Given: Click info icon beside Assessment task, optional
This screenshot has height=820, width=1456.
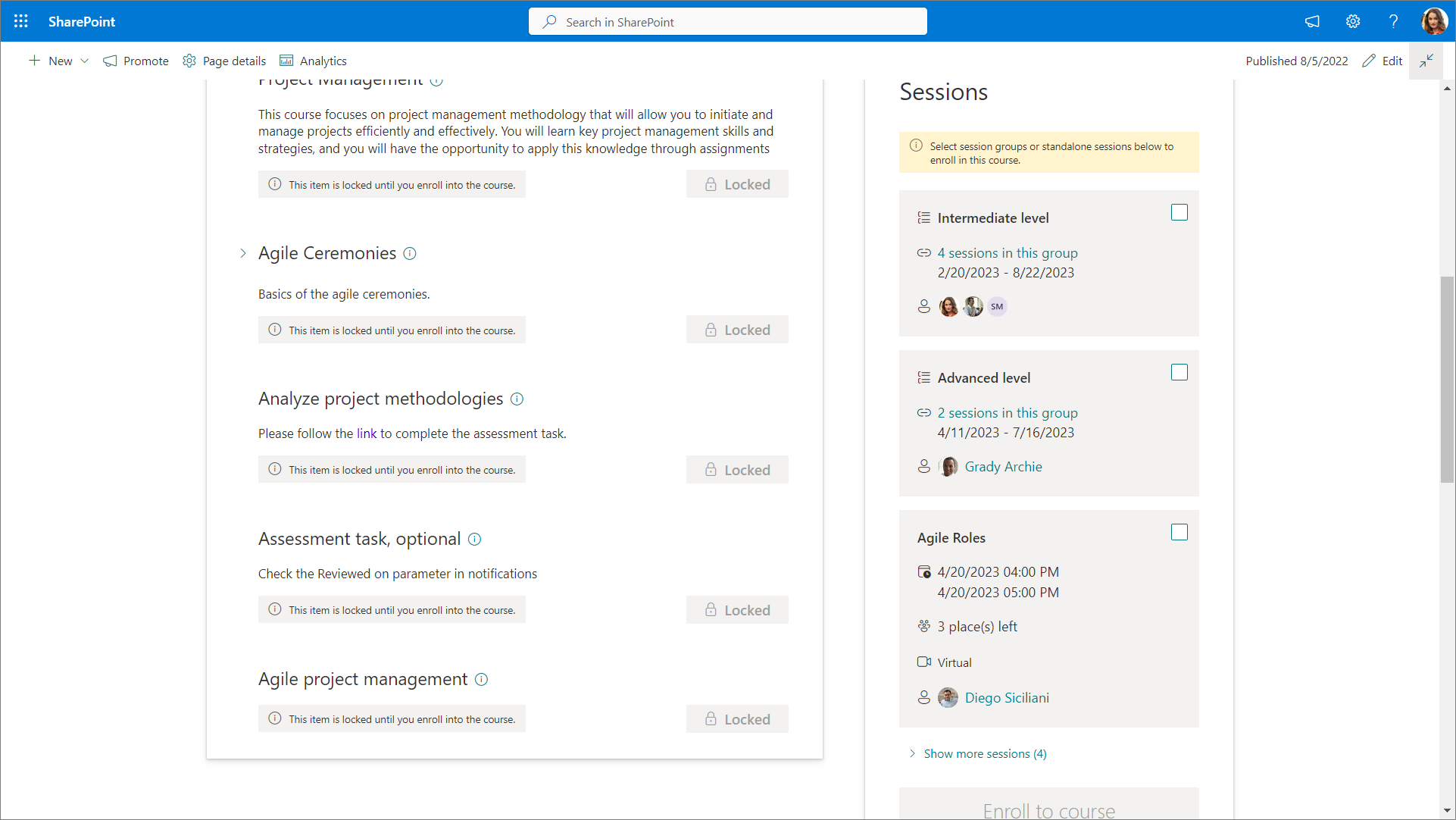Looking at the screenshot, I should tap(475, 540).
